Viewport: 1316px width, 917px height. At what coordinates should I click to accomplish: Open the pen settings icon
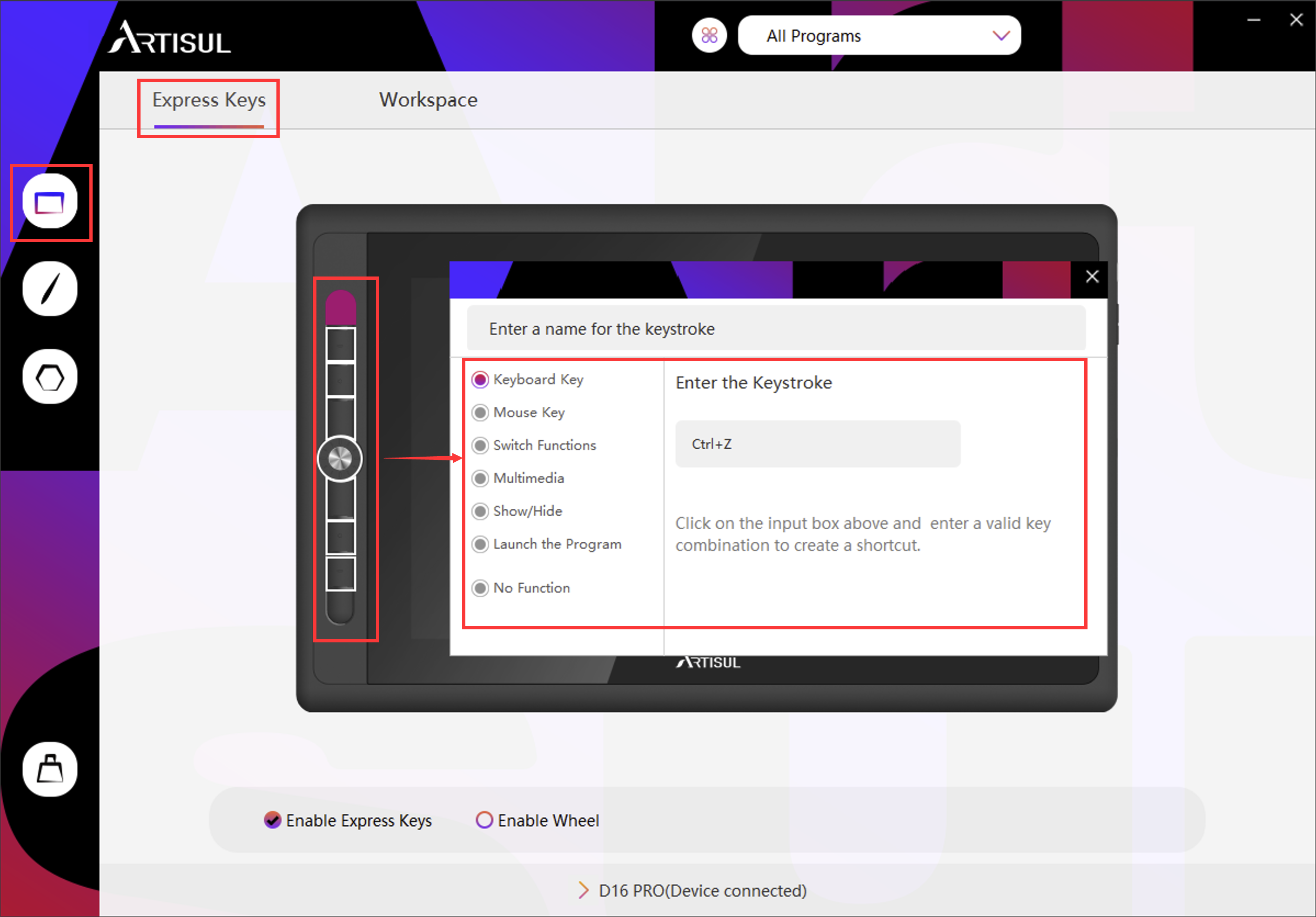[x=50, y=289]
